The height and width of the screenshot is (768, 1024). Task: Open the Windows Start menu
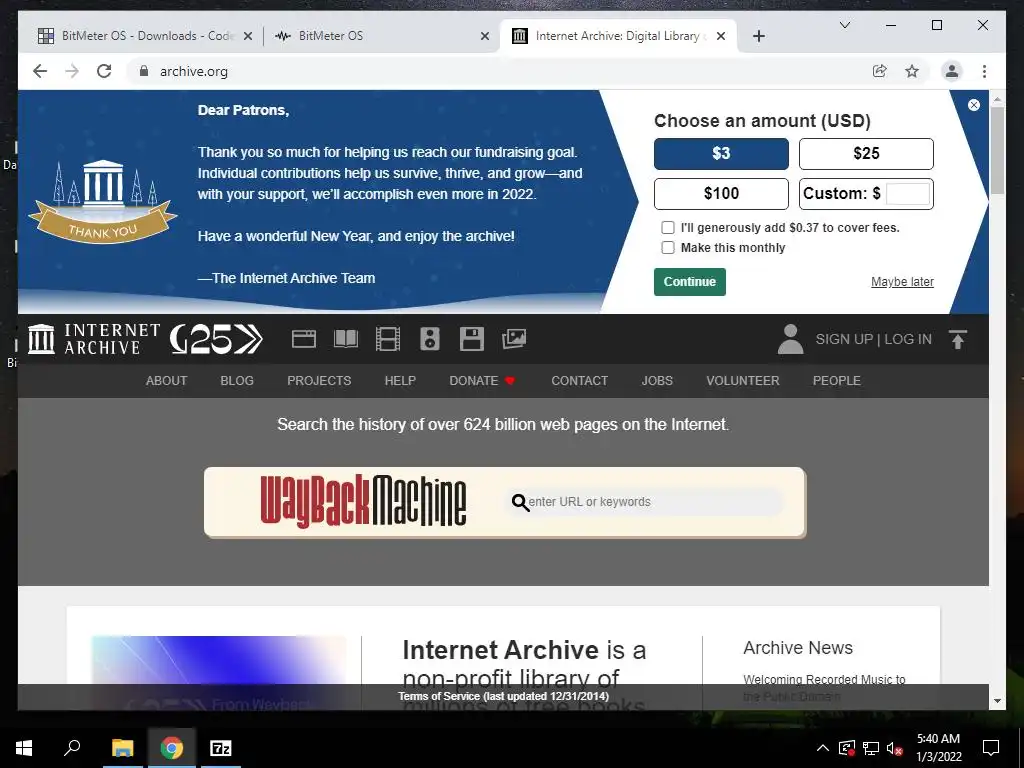pyautogui.click(x=24, y=748)
